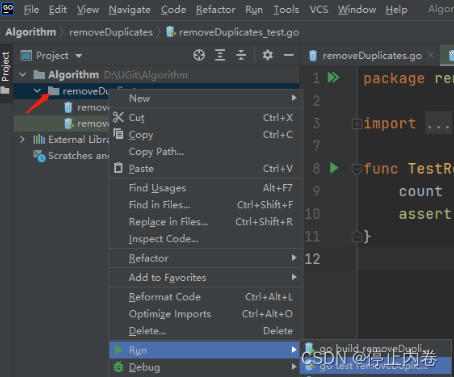Viewport: 454px width, 377px height.
Task: Click the green run arrow on line 8
Action: coord(334,168)
